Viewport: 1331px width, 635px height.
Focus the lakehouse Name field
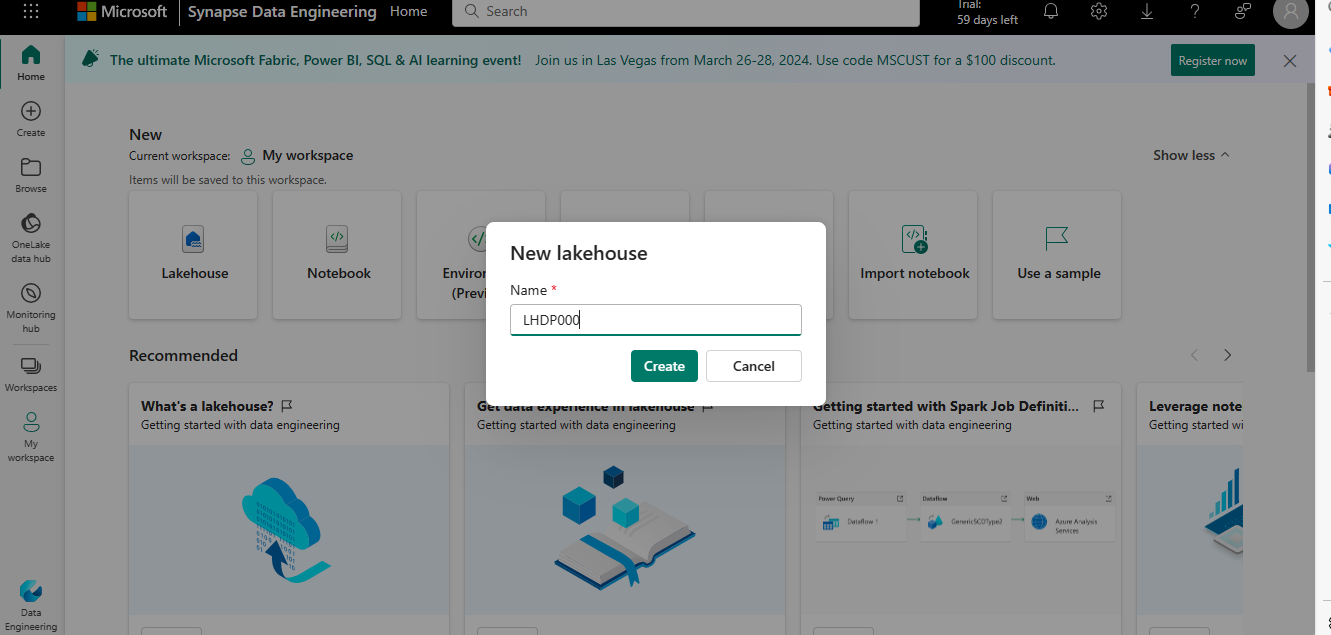(656, 320)
